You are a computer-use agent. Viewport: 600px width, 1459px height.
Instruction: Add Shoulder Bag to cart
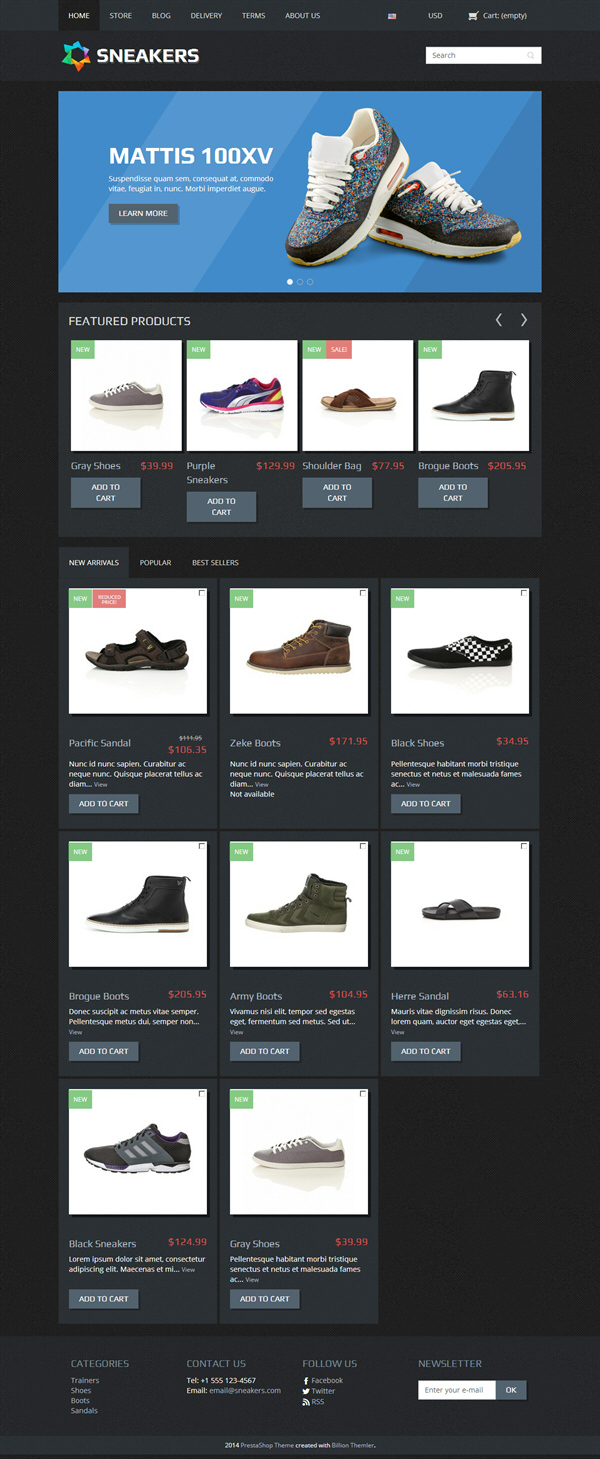pos(337,492)
